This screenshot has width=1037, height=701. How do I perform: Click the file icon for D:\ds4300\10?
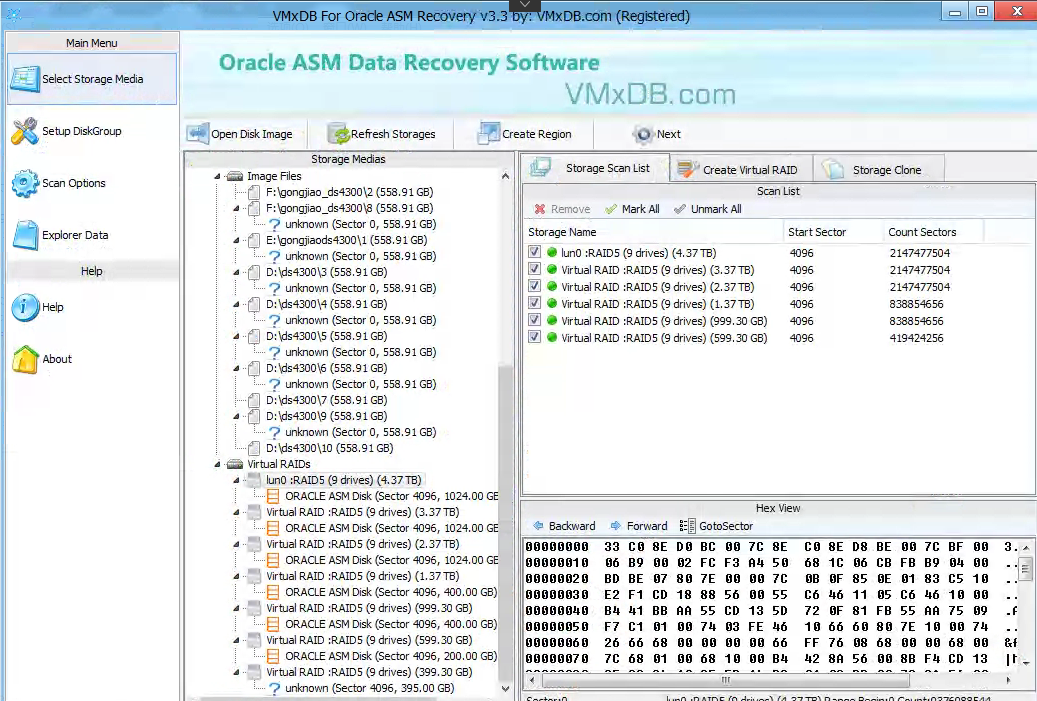(254, 448)
